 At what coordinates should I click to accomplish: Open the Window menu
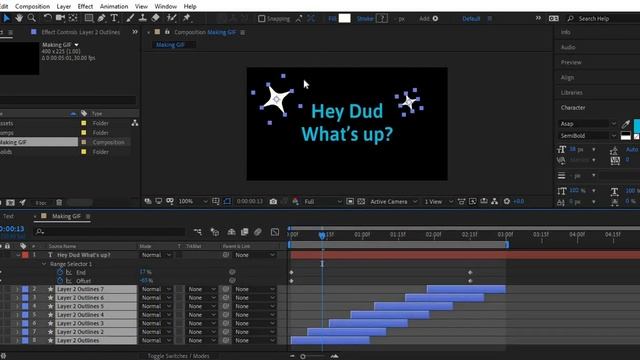click(166, 7)
